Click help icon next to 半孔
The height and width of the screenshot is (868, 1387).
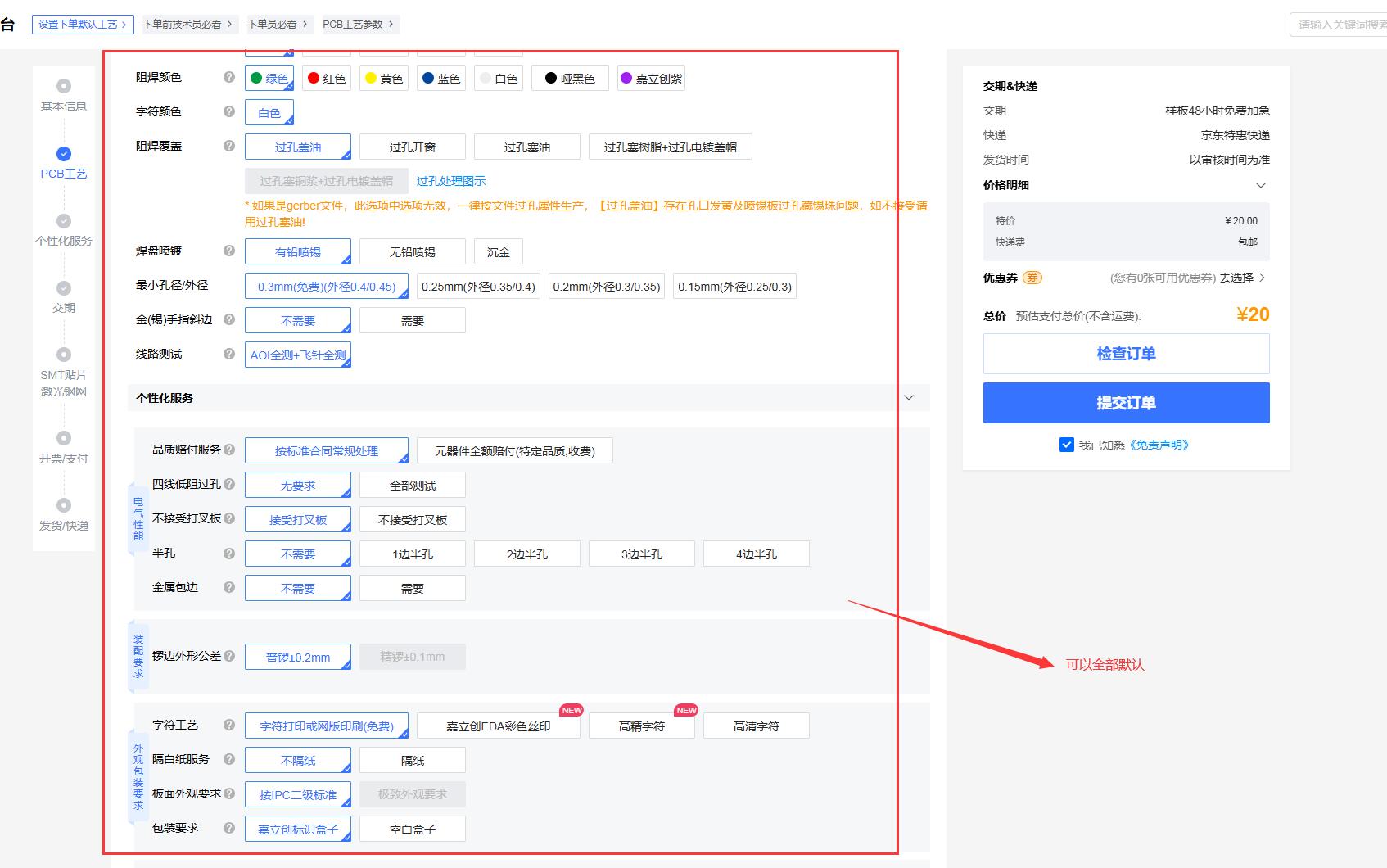coord(229,553)
